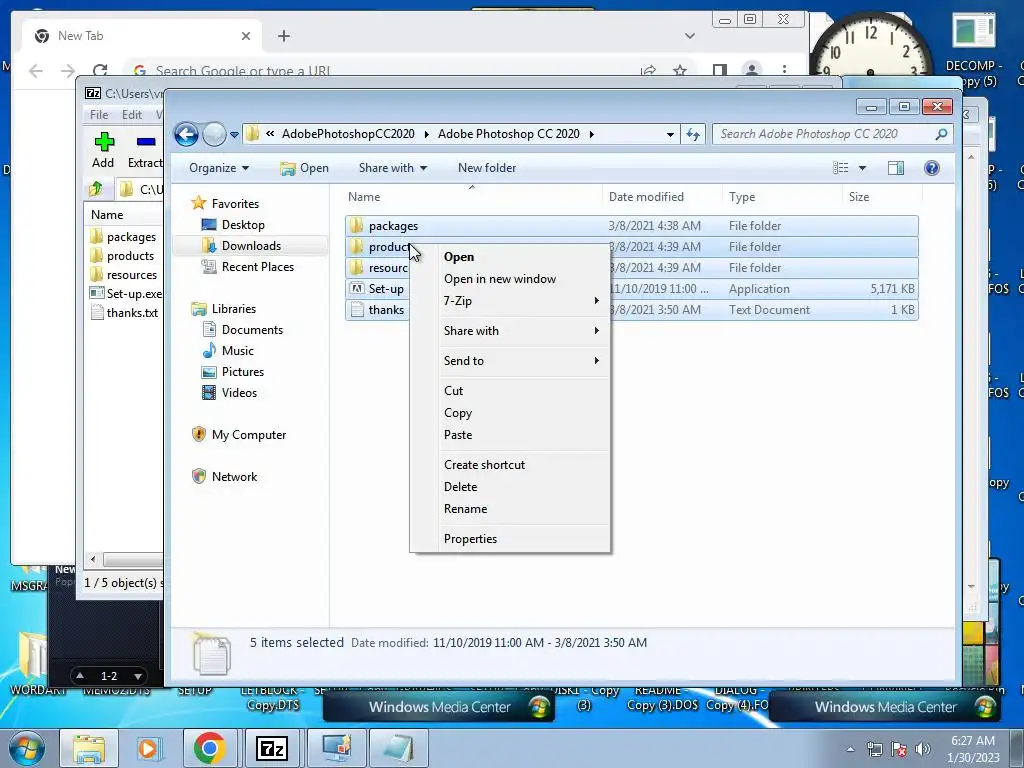Screen dimensions: 1024x768
Task: Click the refresh button beside address bar
Action: pos(692,135)
